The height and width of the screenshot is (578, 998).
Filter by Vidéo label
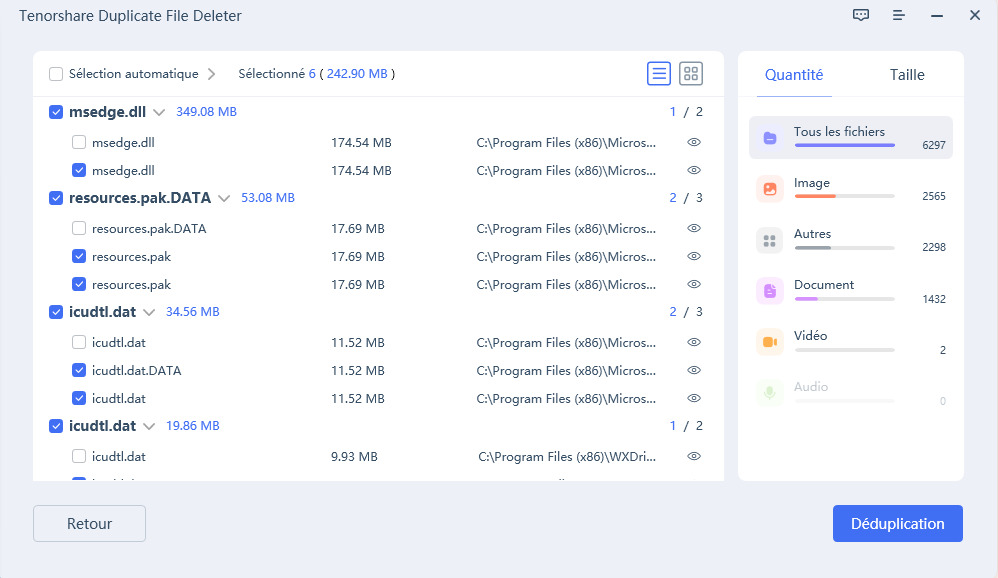pyautogui.click(x=810, y=335)
